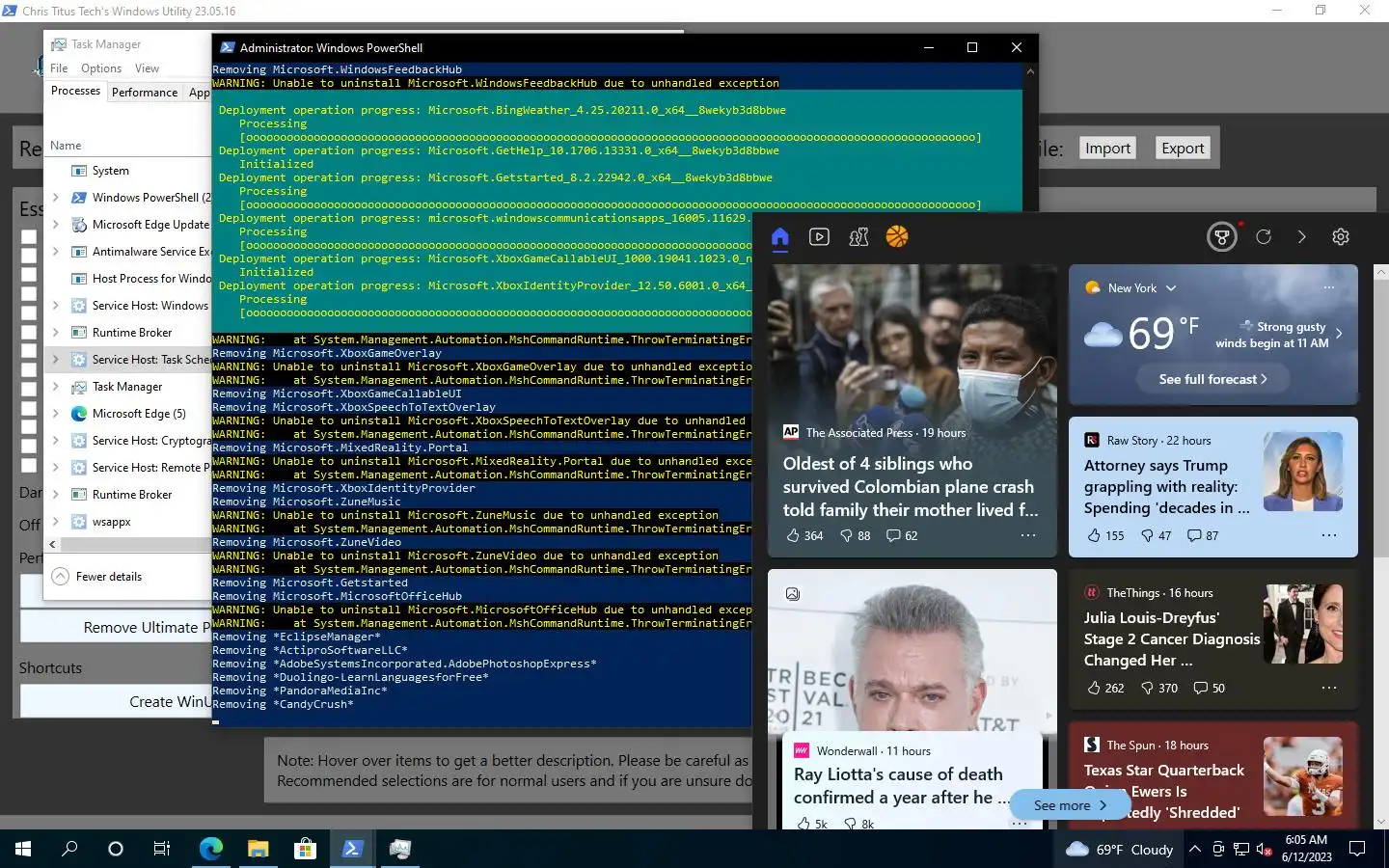Collapse Task Manager via Fewer details
This screenshot has height=868, width=1389.
point(96,577)
